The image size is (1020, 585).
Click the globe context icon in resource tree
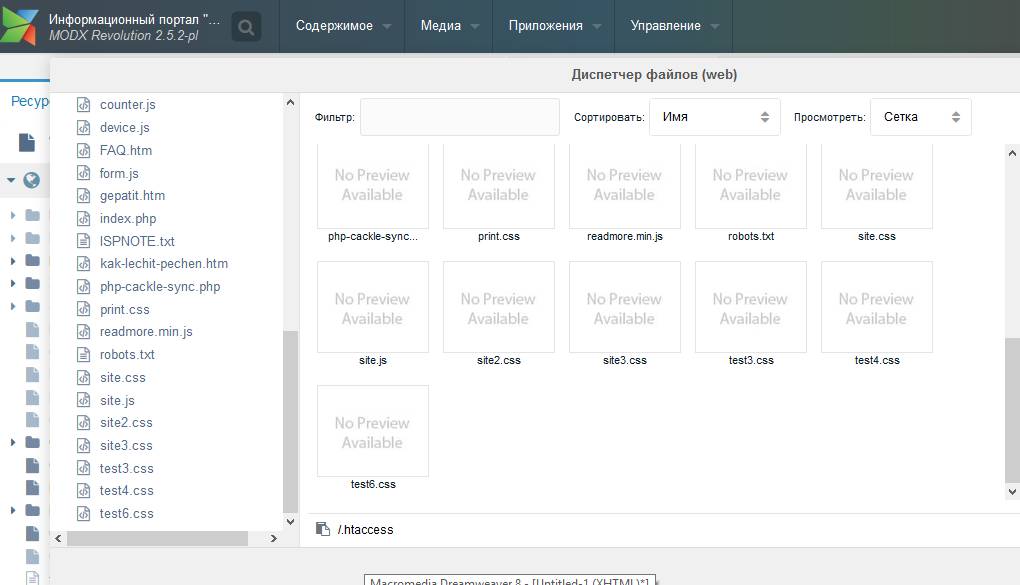32,181
